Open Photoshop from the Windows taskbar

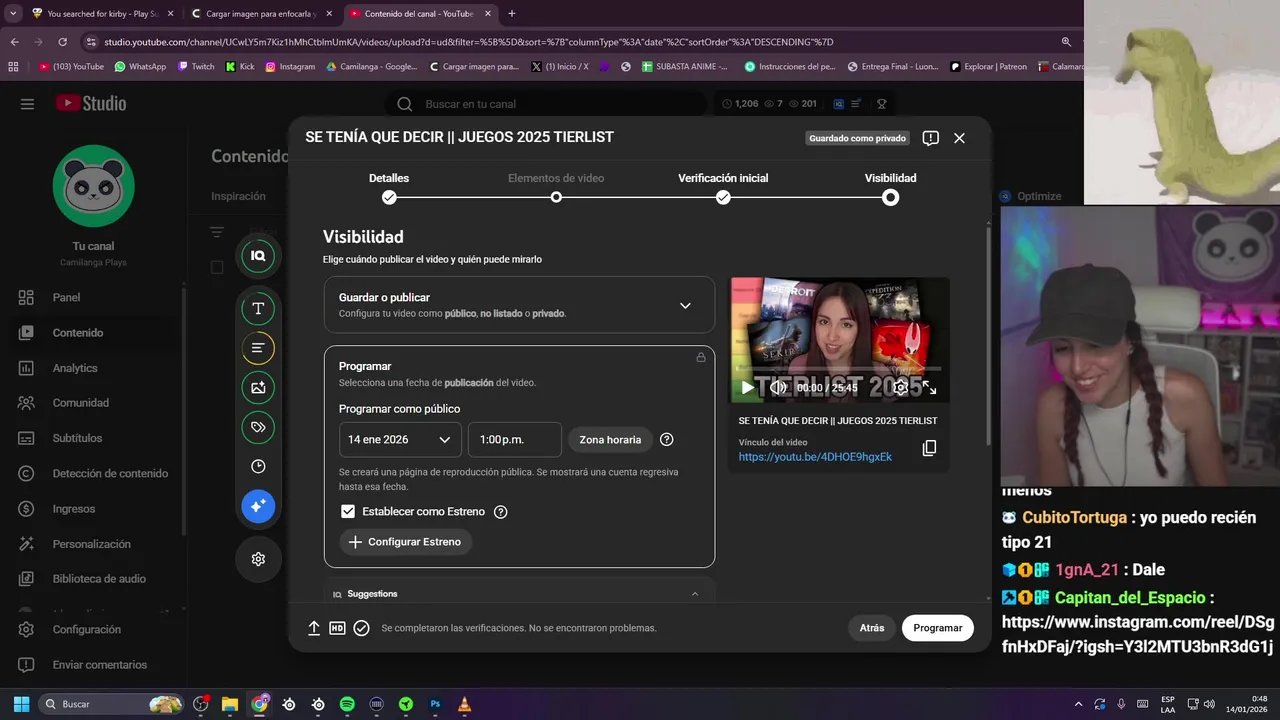pos(435,704)
